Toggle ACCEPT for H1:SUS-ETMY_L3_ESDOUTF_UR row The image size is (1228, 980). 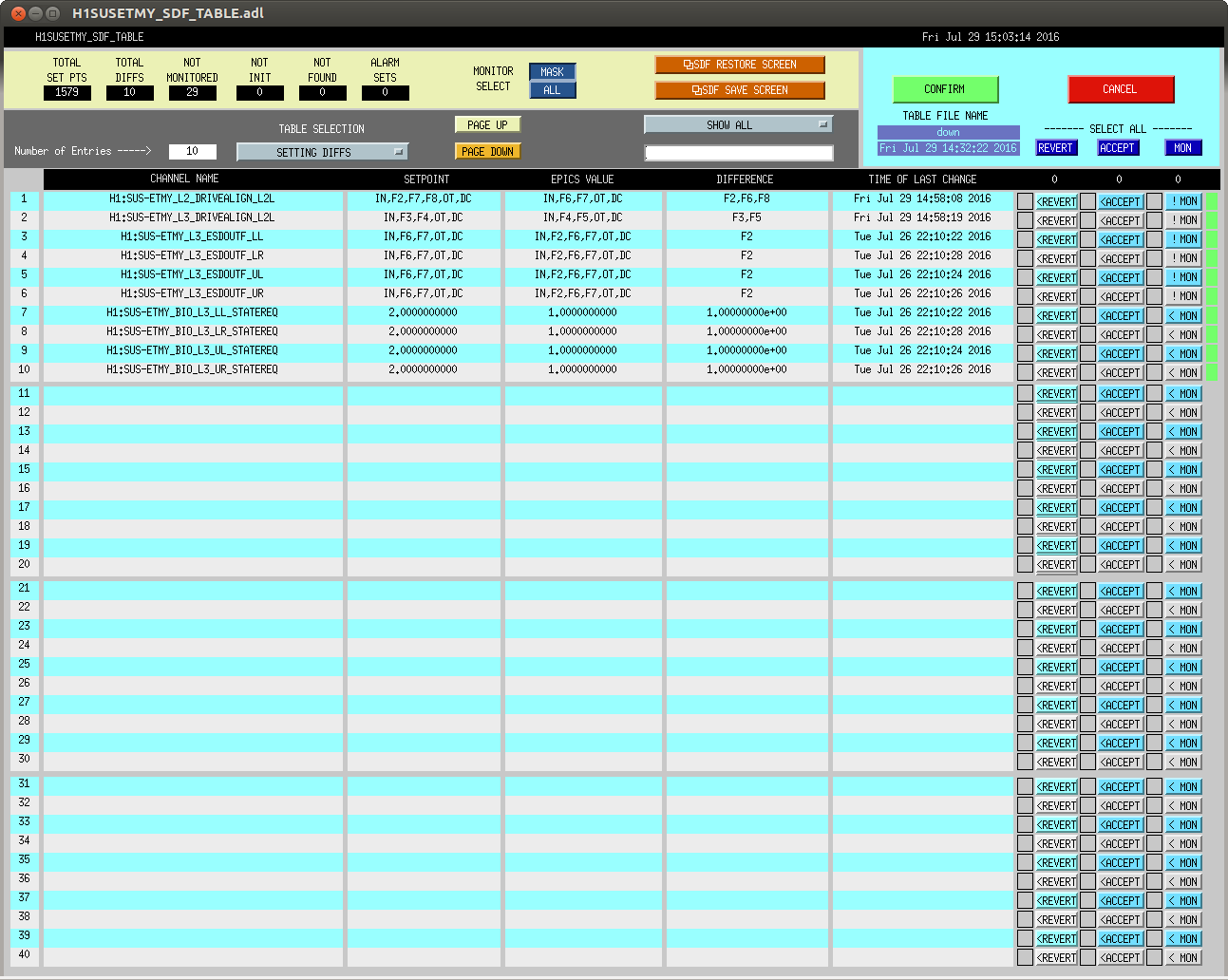point(1121,296)
